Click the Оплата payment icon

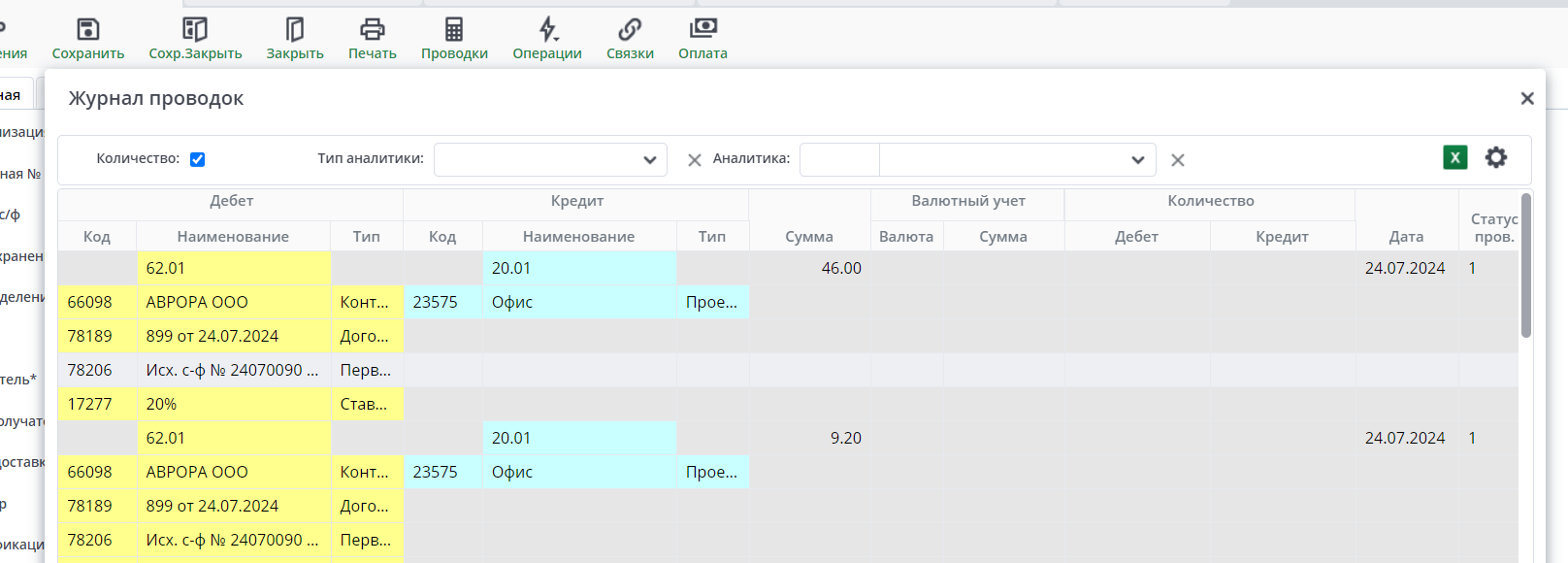[702, 29]
